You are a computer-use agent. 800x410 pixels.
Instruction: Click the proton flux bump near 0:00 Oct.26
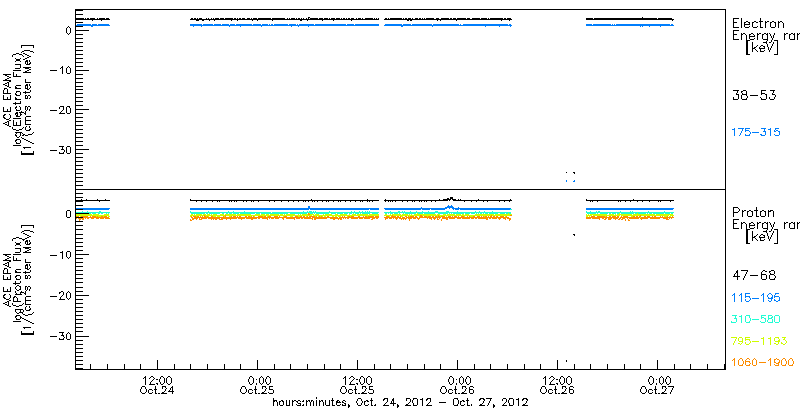(451, 203)
